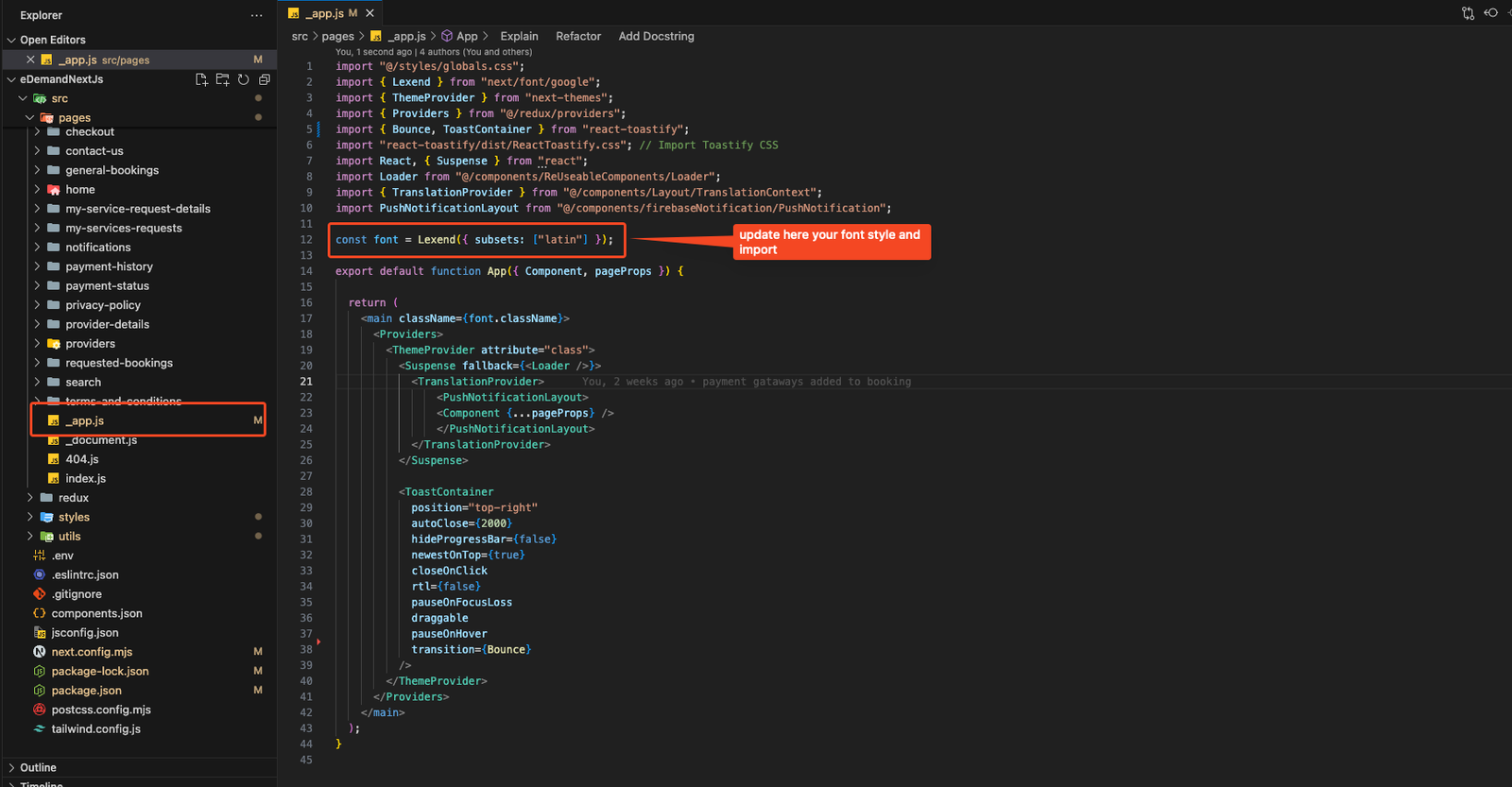The image size is (1512, 787).
Task: Open tailwind.config.js from the file tree
Action: (95, 729)
